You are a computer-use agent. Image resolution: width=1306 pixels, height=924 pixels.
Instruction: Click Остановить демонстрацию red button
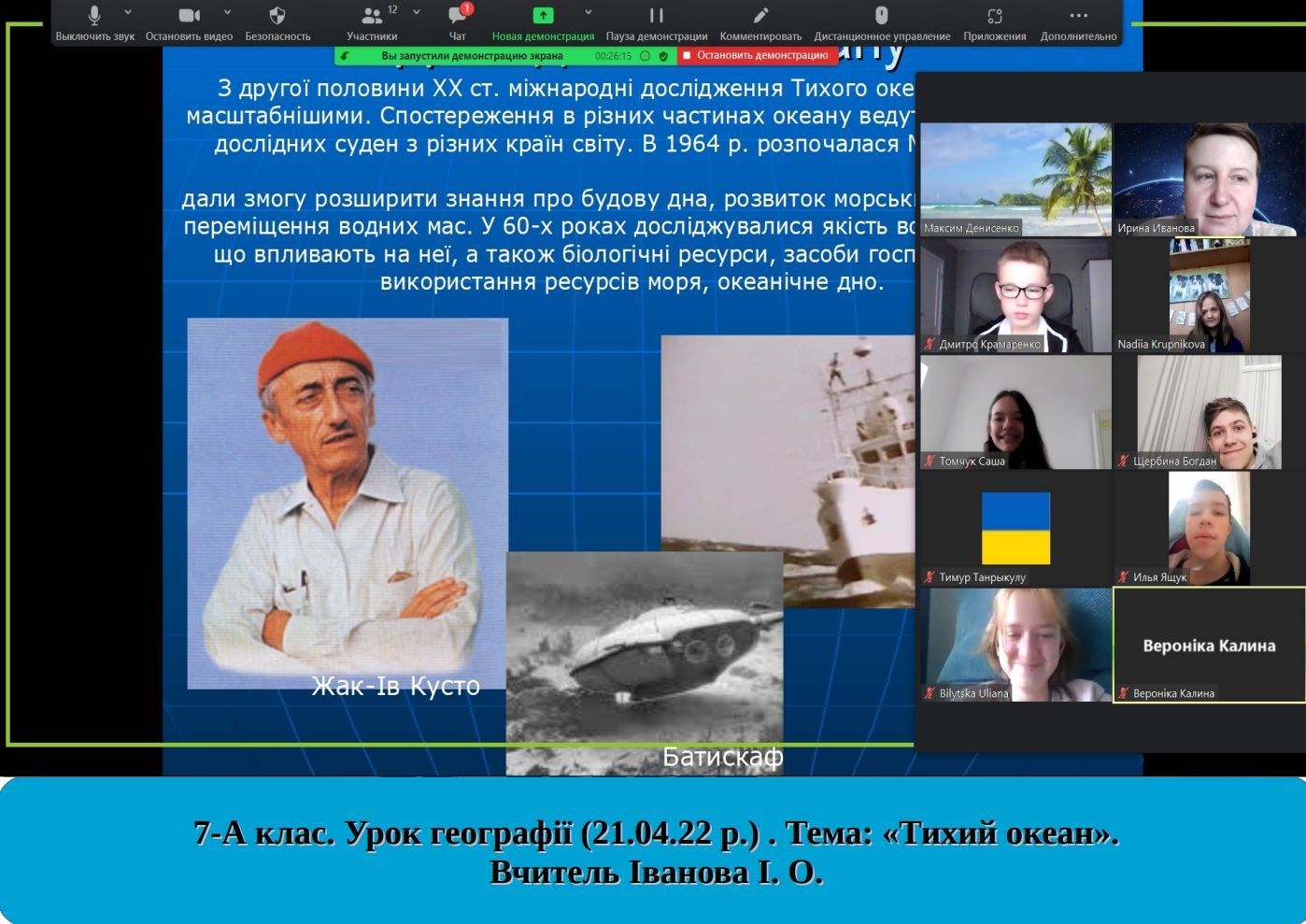(x=756, y=56)
